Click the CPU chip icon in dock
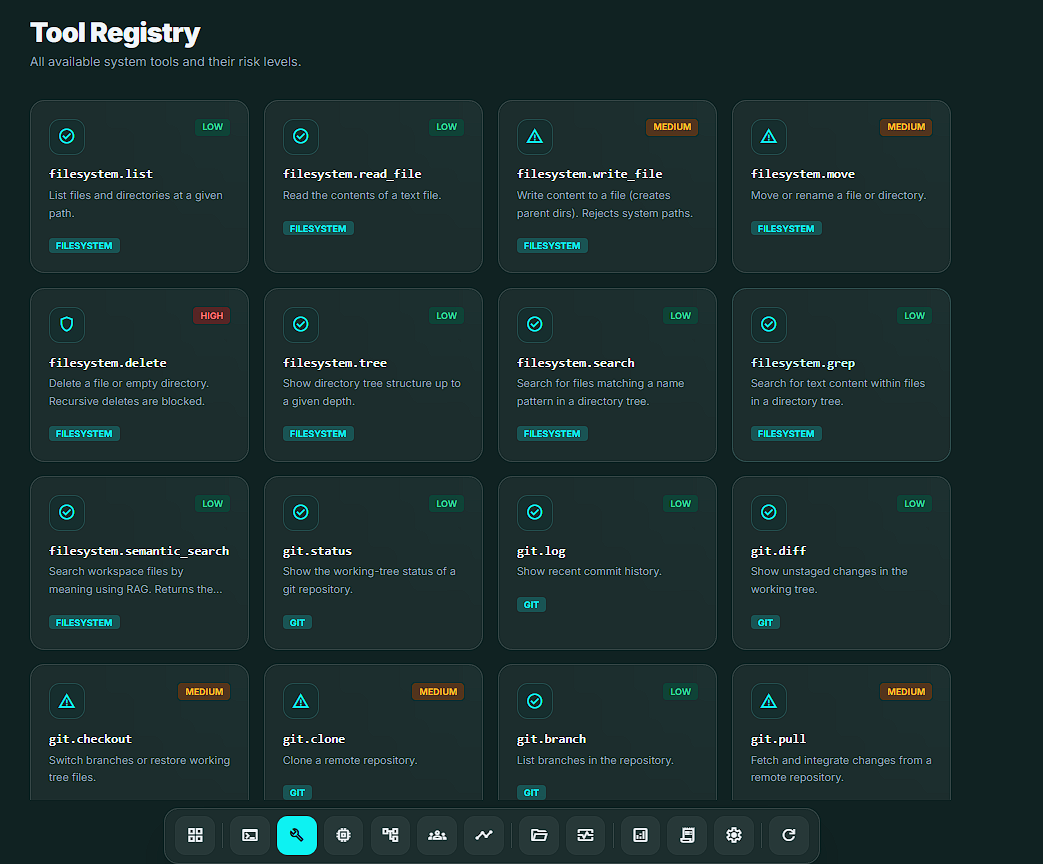 343,835
